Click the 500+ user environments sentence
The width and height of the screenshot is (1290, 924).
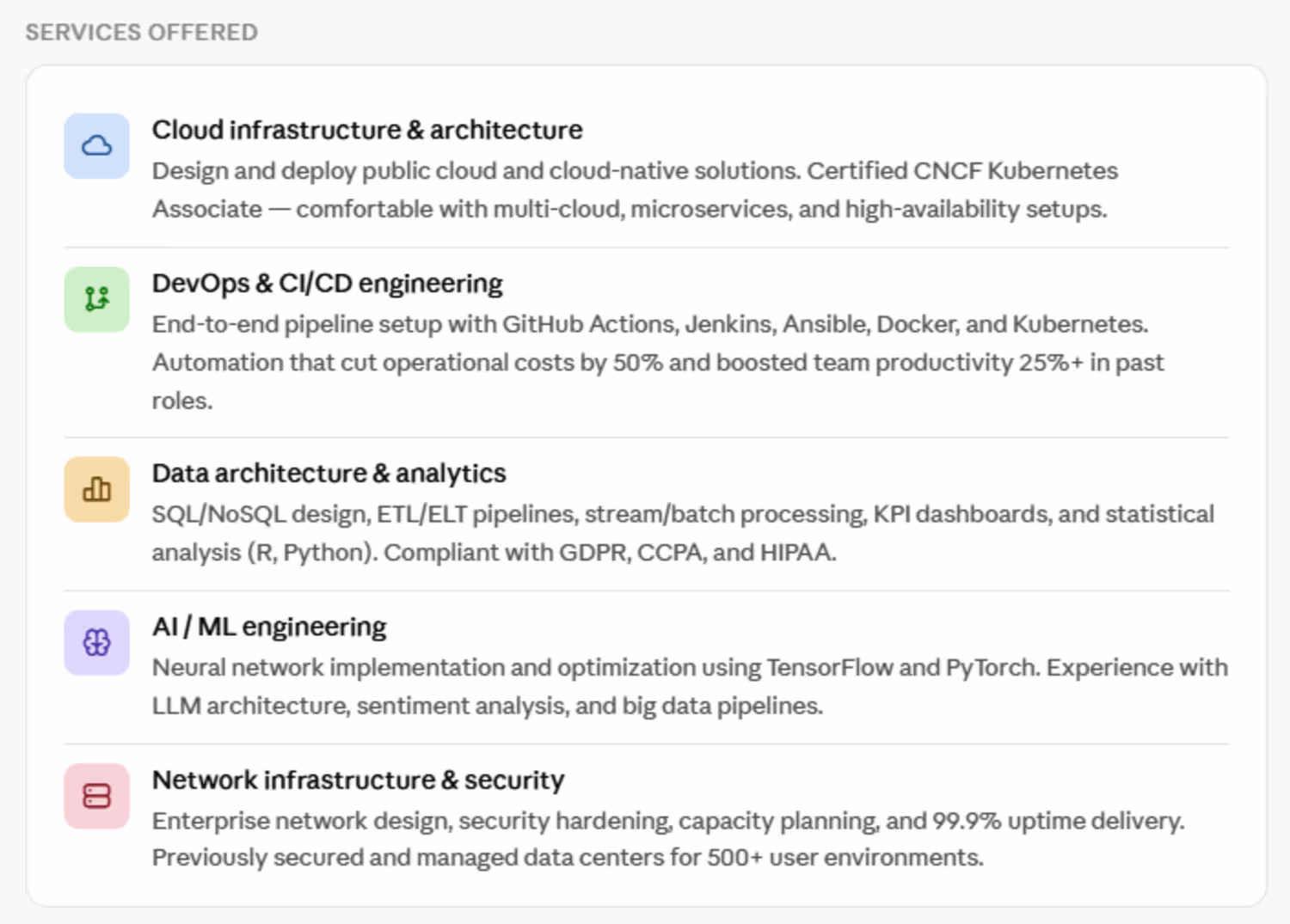tap(568, 858)
